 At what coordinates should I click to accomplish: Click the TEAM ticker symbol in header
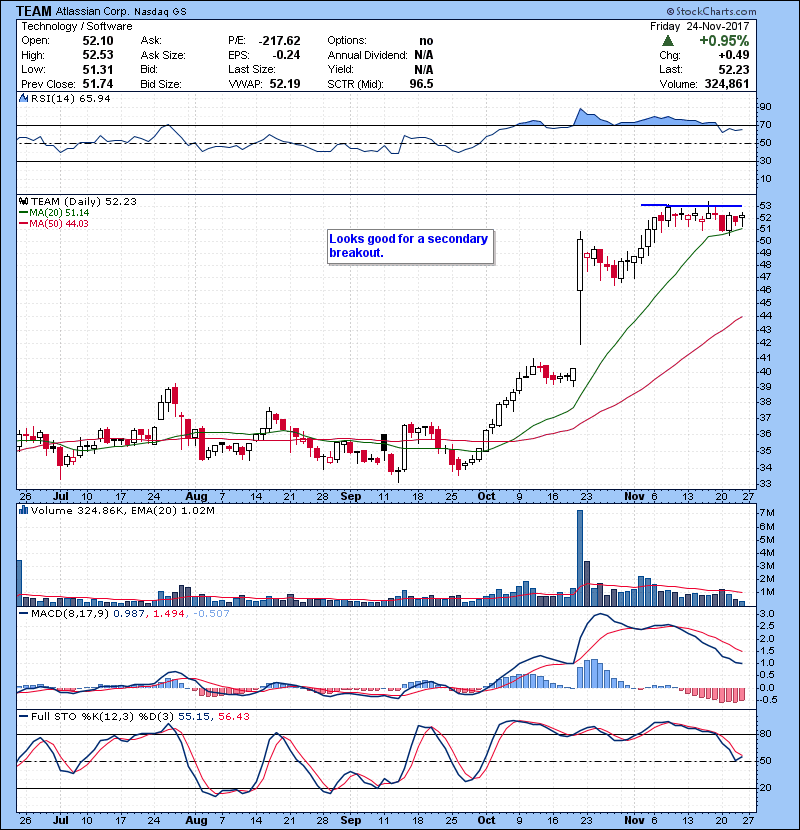(34, 11)
